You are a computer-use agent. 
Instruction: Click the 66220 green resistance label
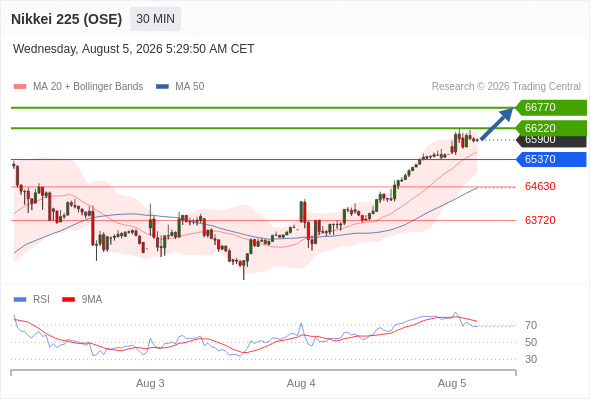551,128
